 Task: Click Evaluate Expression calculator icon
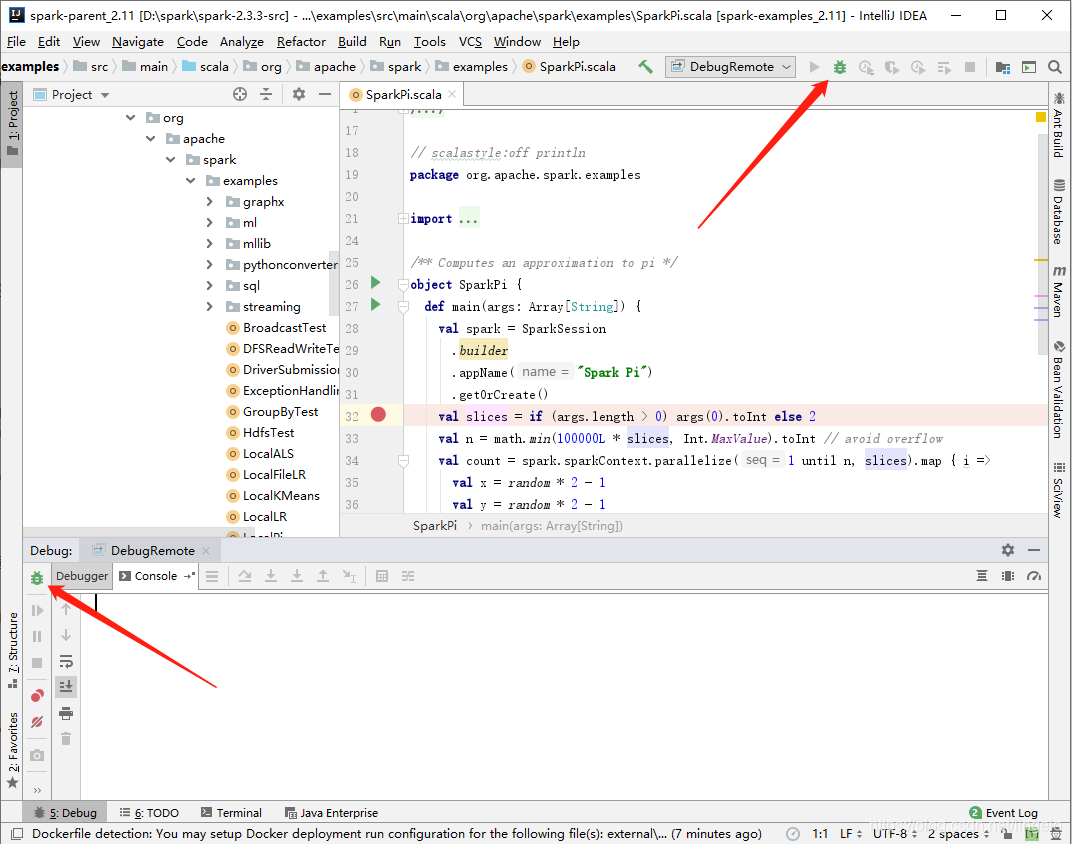coord(382,576)
